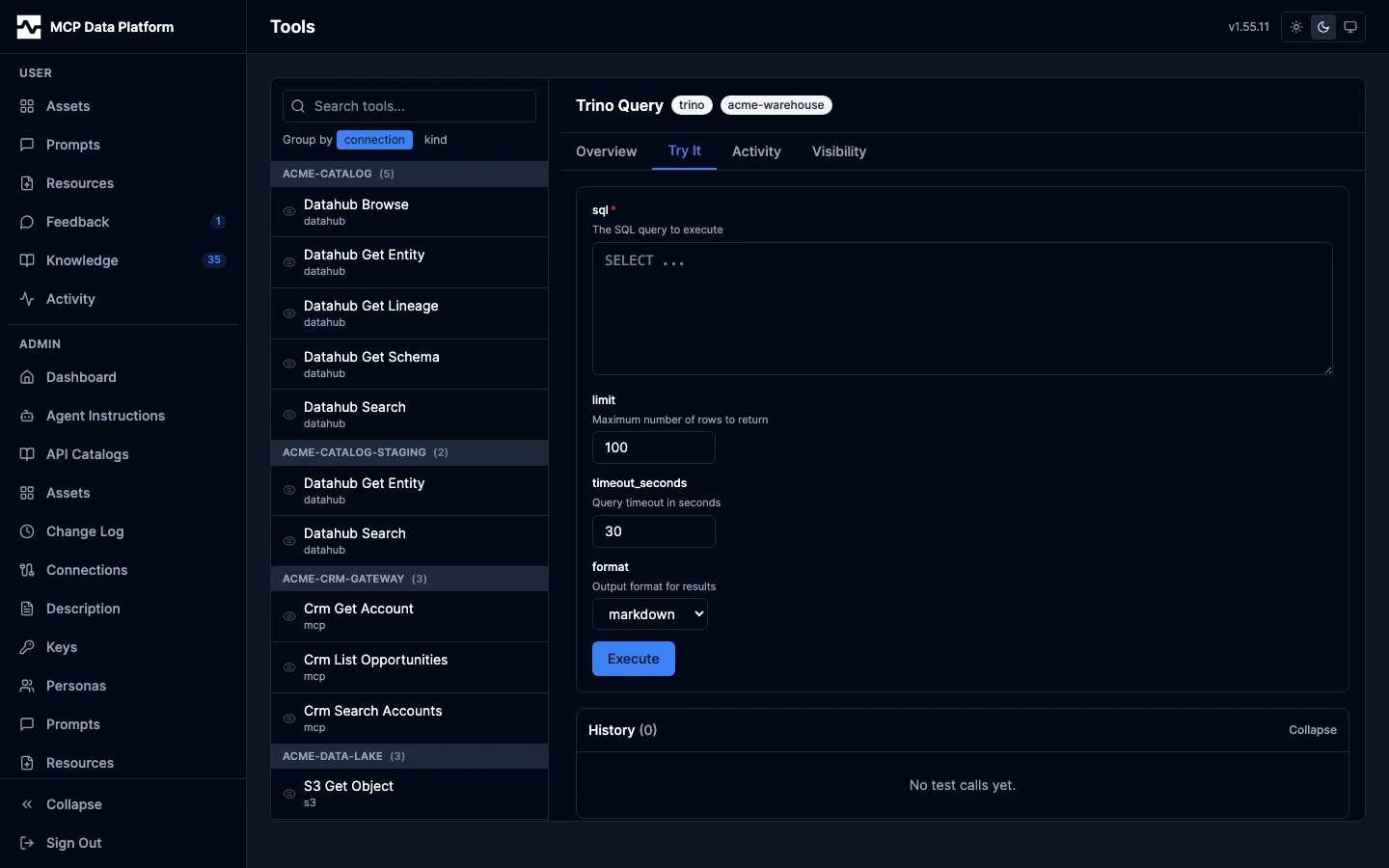Toggle eye icon for Crm List Opportunities
The height and width of the screenshot is (868, 1389).
(x=289, y=667)
